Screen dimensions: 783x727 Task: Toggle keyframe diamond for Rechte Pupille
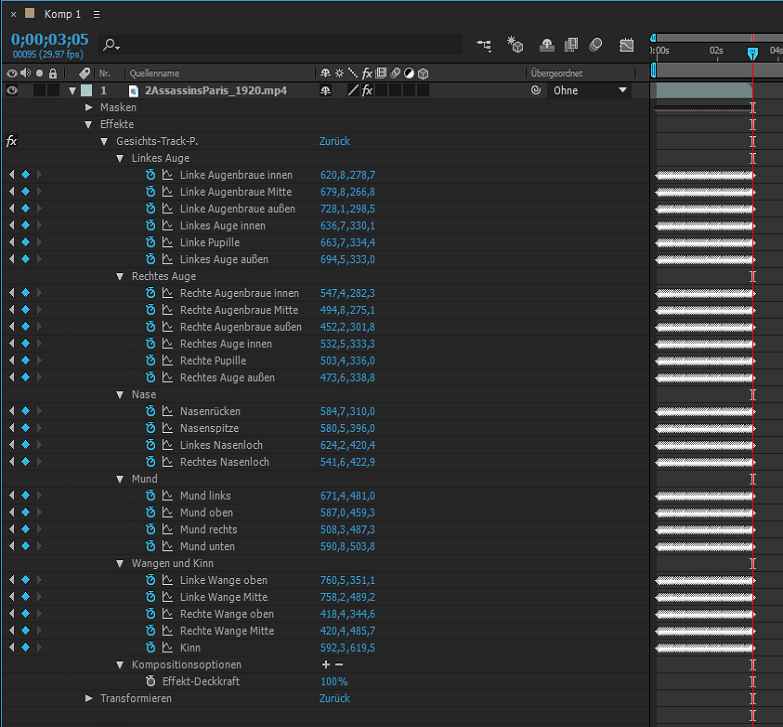click(26, 361)
